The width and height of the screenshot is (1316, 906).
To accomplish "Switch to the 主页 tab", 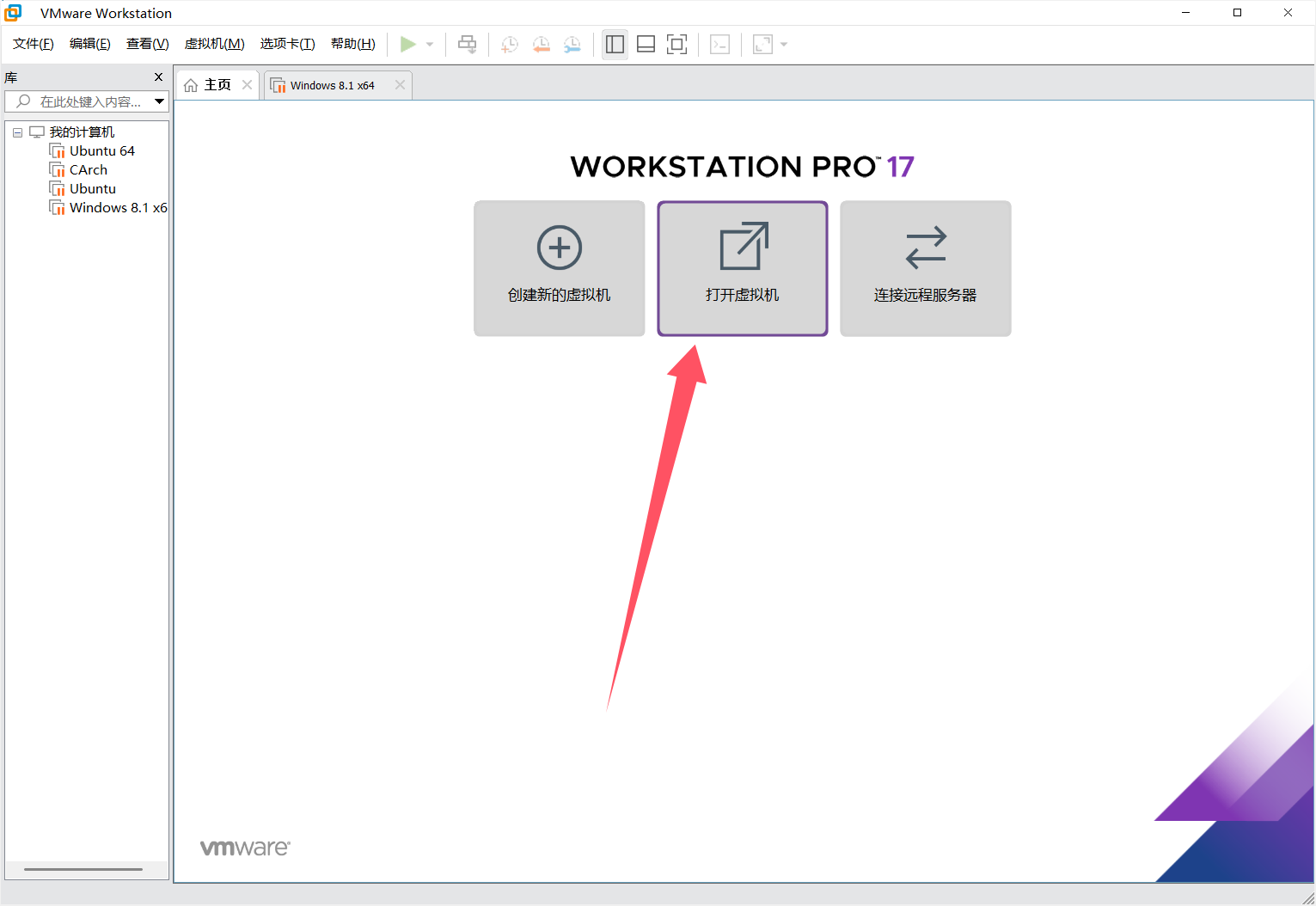I will 217,85.
